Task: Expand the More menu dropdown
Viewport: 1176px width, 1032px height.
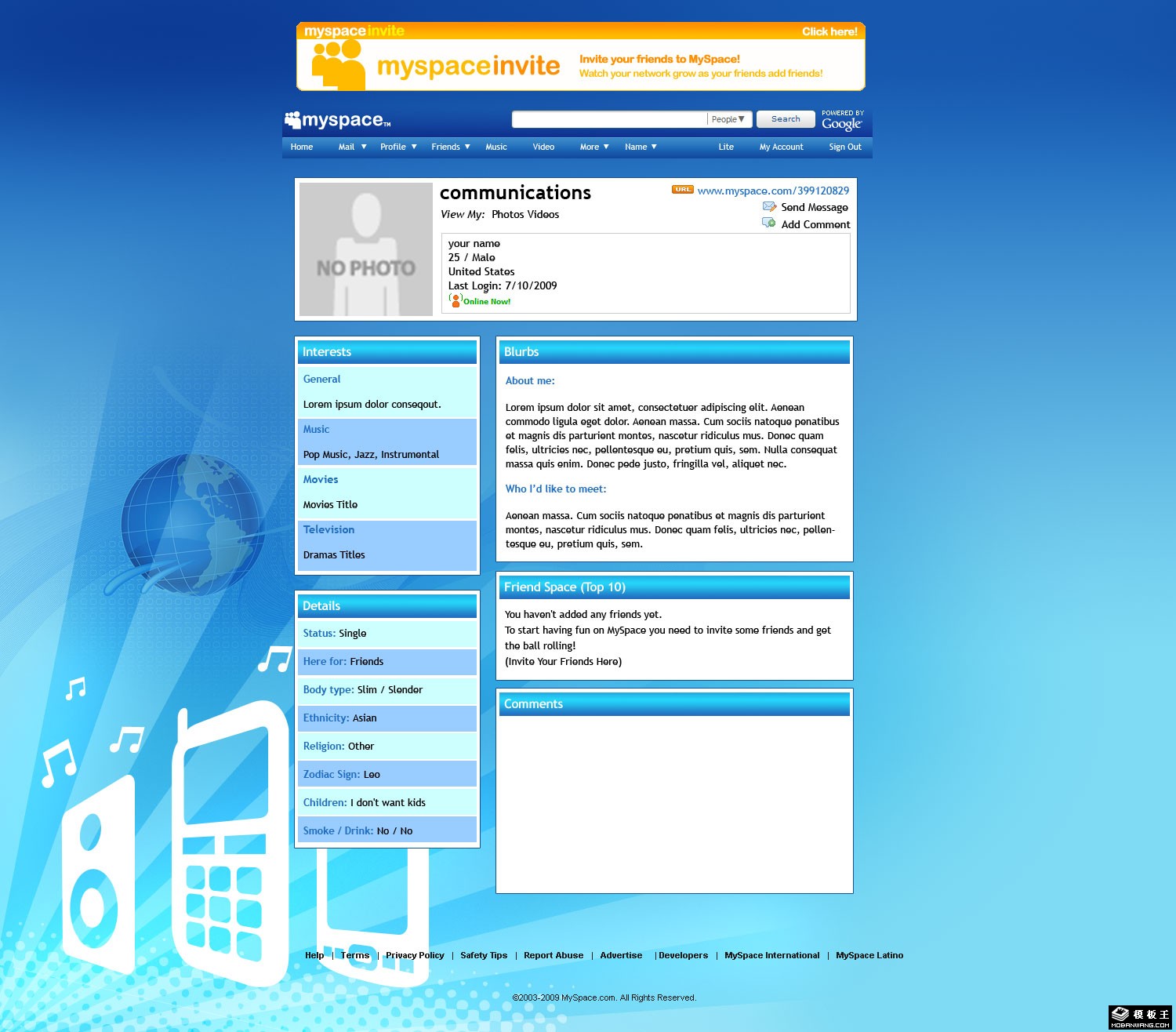Action: 606,147
